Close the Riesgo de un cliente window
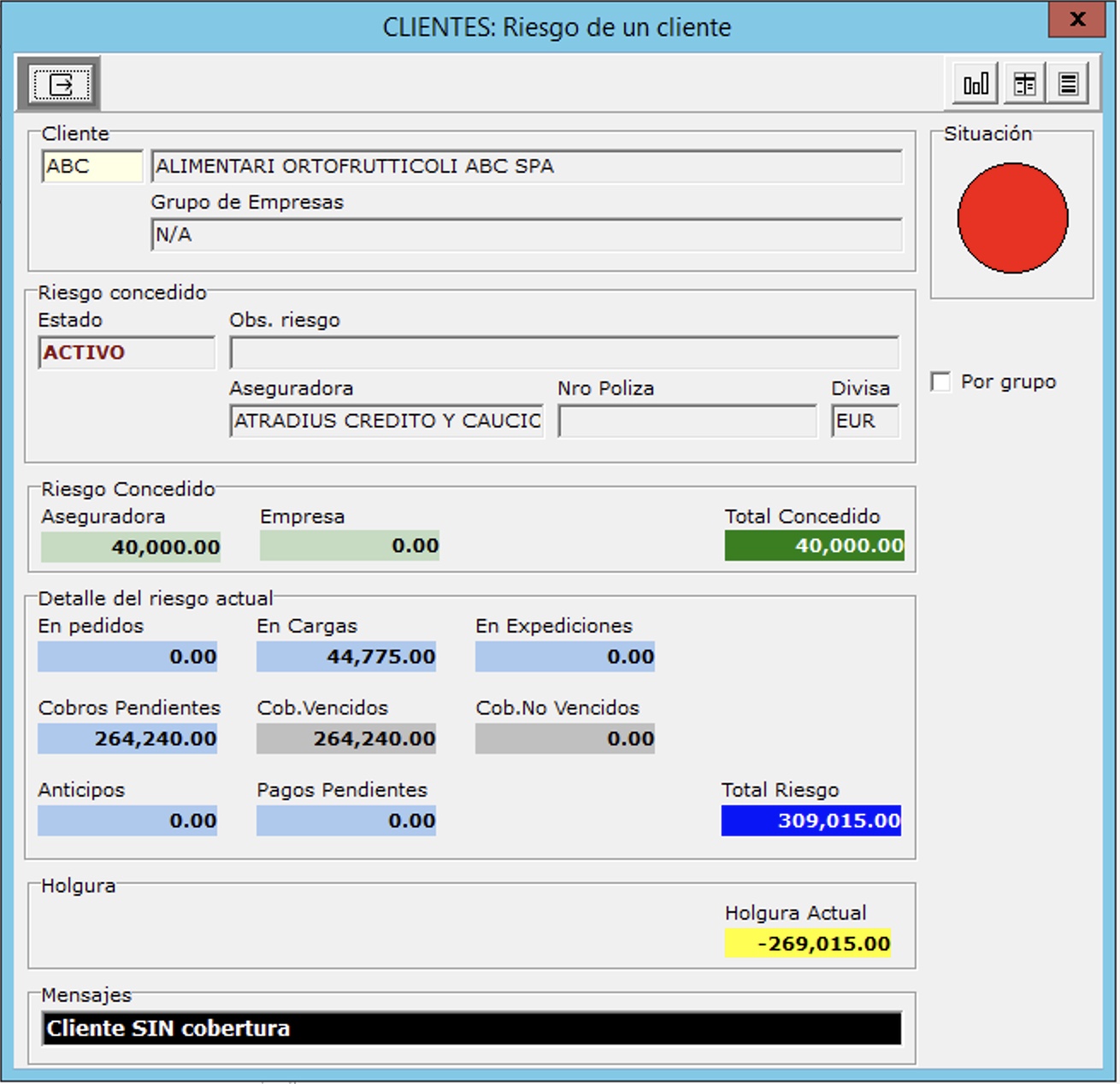The height and width of the screenshot is (1084, 1120). pyautogui.click(x=1076, y=20)
